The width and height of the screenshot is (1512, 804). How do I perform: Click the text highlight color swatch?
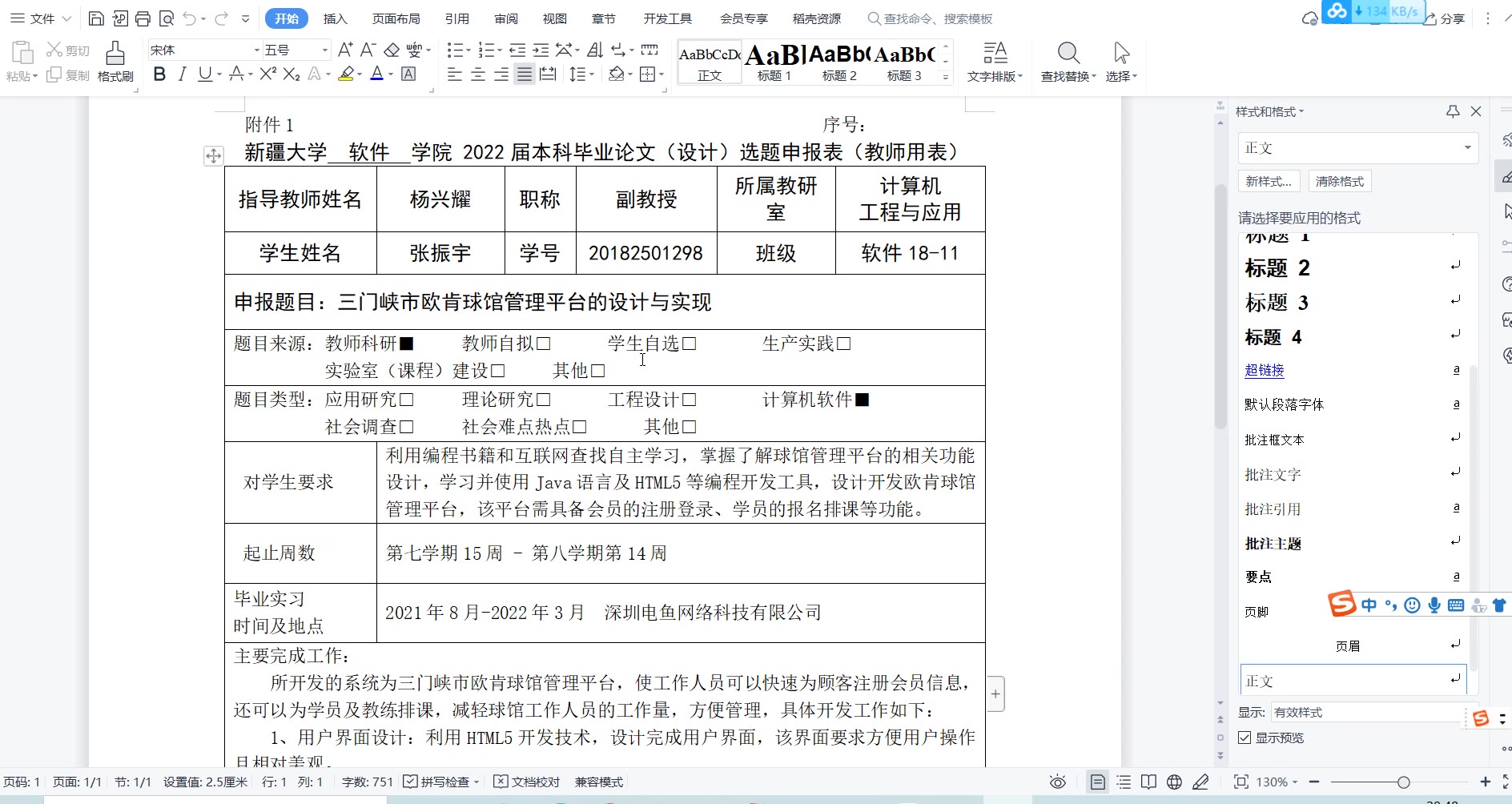pos(346,74)
